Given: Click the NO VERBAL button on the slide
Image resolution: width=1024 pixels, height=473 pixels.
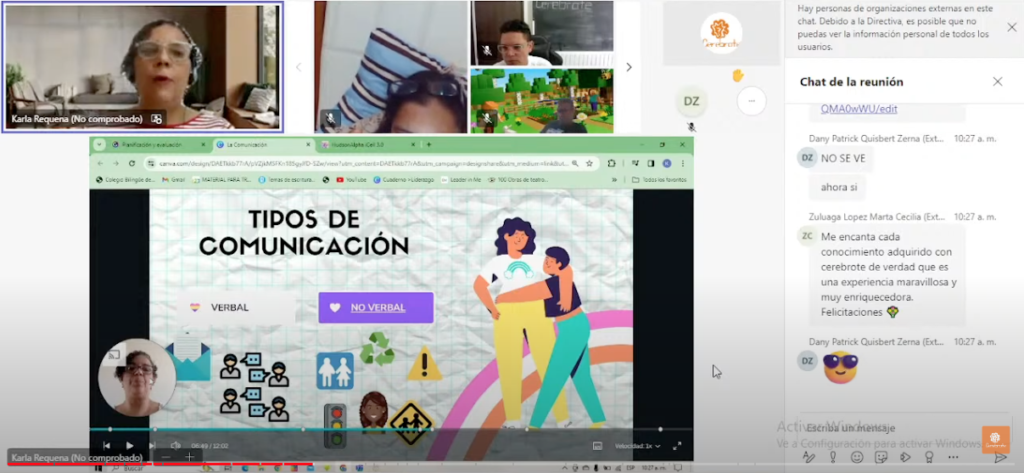Looking at the screenshot, I should pos(376,307).
